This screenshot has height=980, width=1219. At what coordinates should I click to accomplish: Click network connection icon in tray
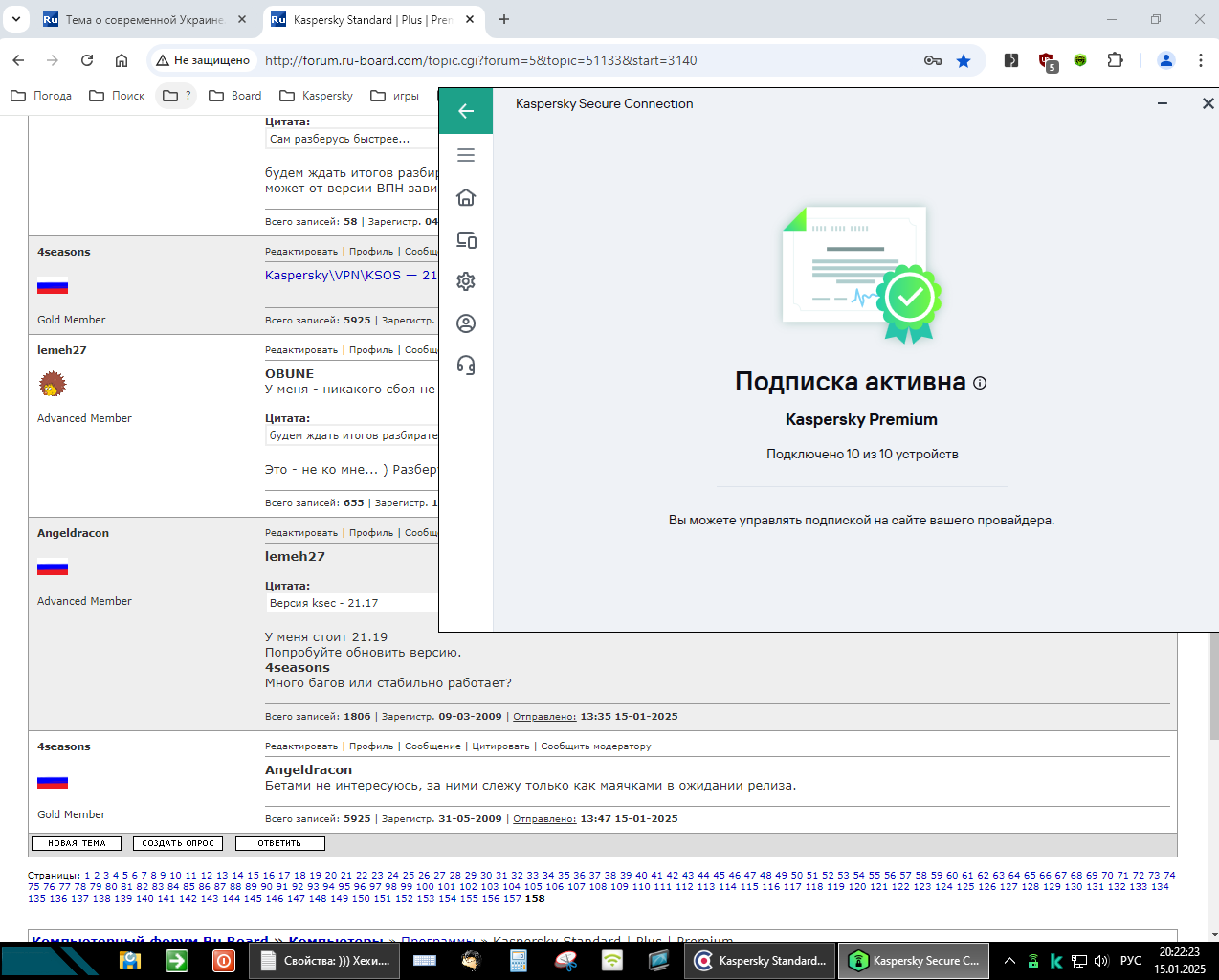pyautogui.click(x=1079, y=961)
